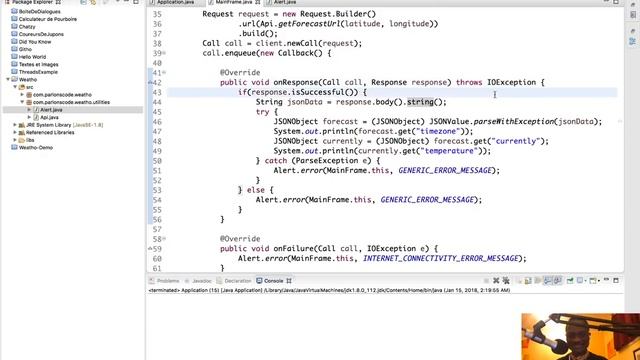The height and width of the screenshot is (360, 640).
Task: Open the Declaration tab
Action: [234, 281]
